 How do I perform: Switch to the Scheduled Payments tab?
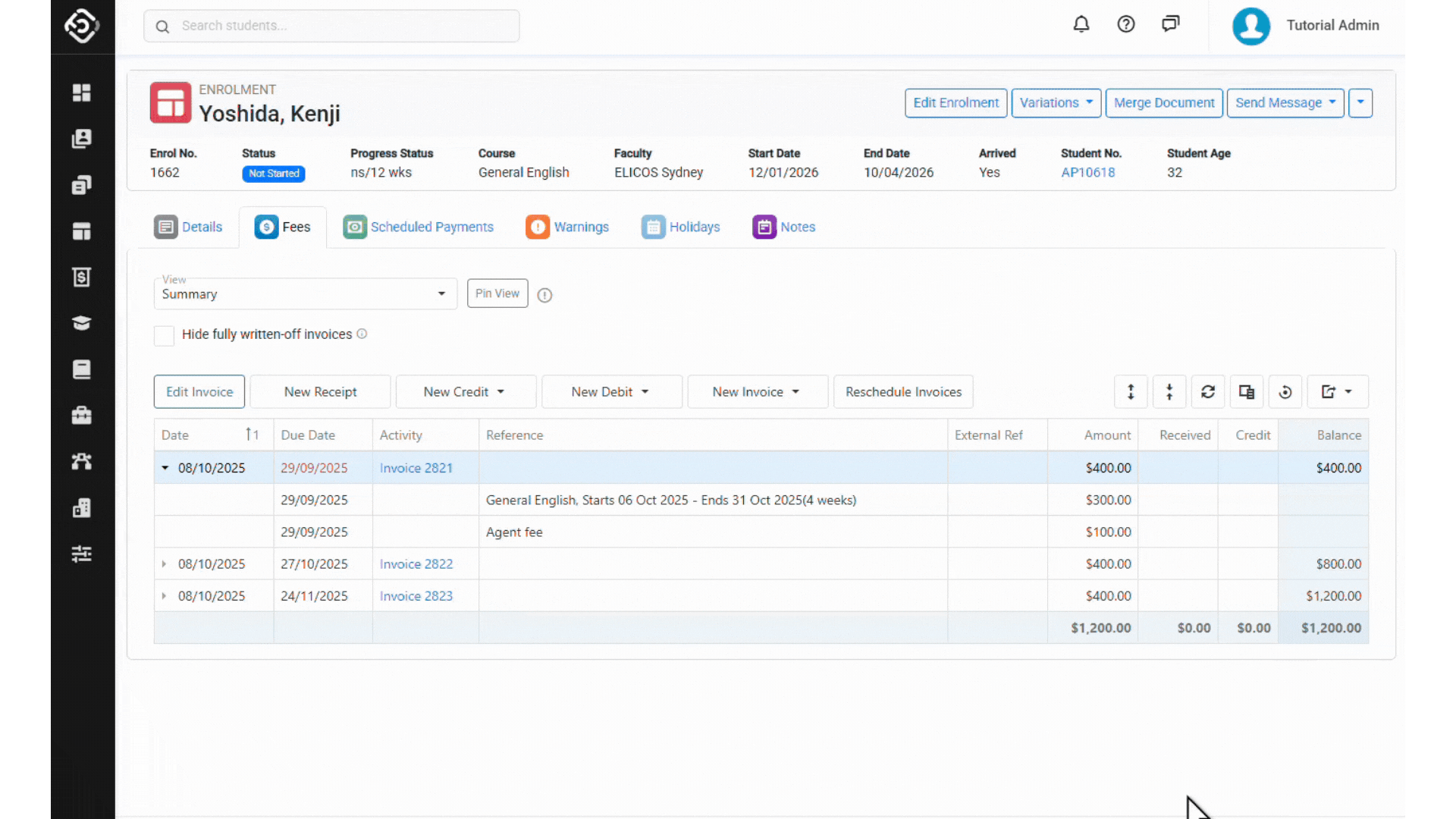pos(418,227)
